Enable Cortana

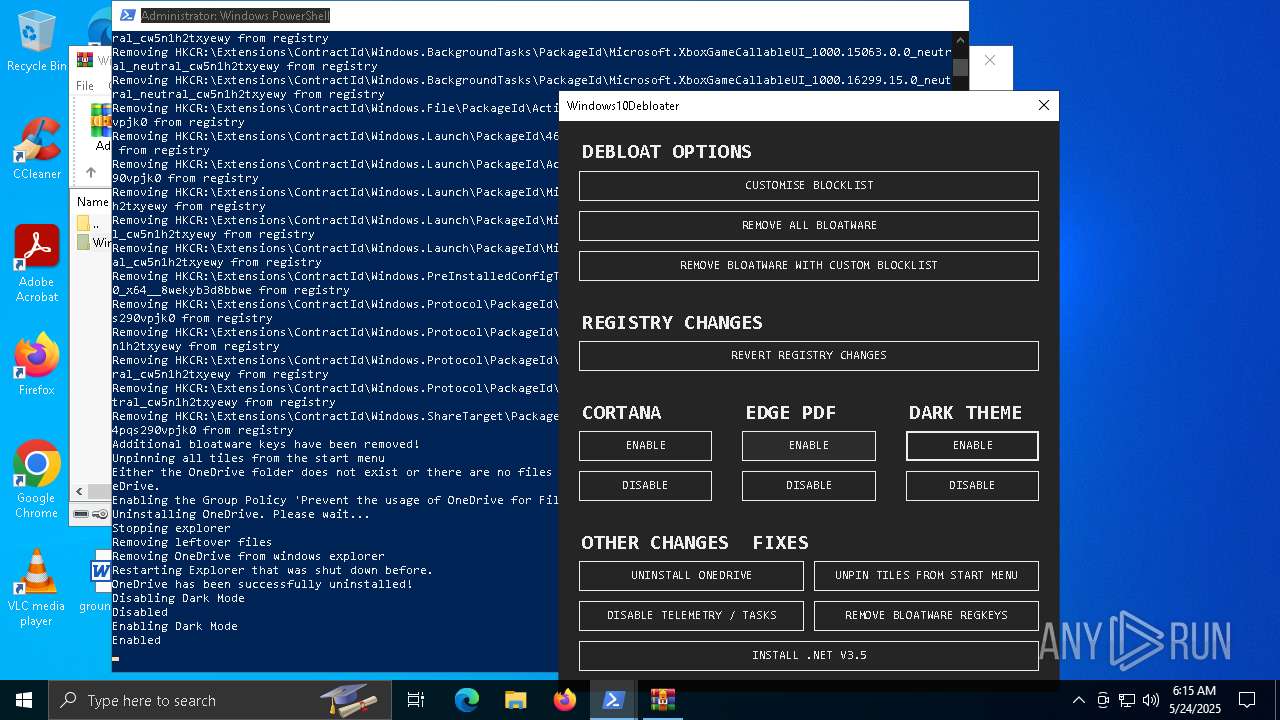pyautogui.click(x=645, y=446)
